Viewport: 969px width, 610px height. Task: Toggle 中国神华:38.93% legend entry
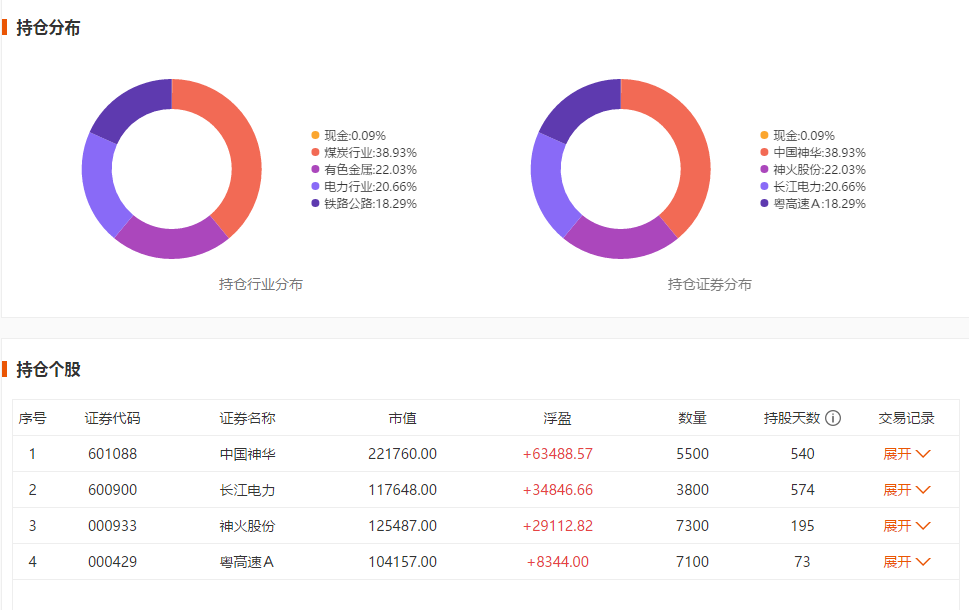(813, 153)
